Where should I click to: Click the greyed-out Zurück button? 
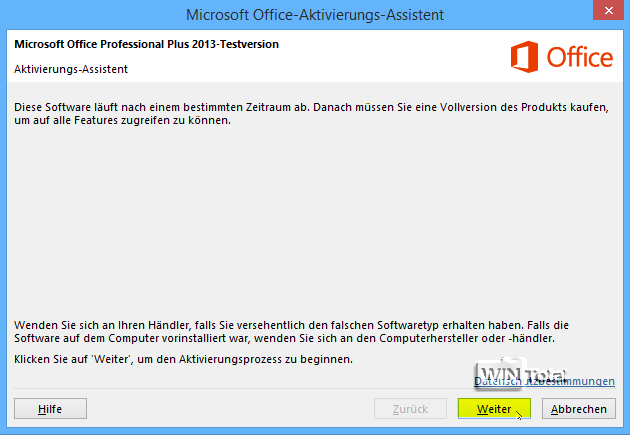(x=410, y=409)
